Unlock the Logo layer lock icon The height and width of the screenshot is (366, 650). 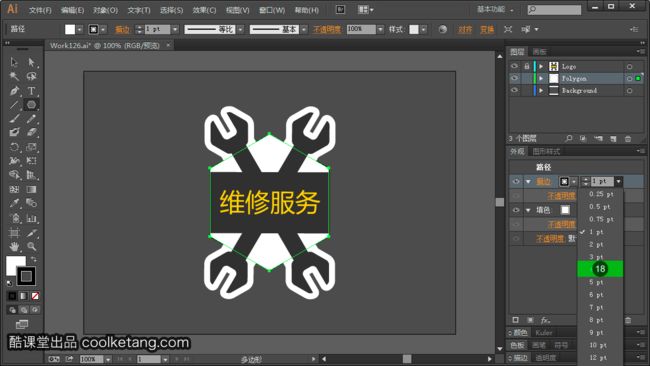(526, 66)
